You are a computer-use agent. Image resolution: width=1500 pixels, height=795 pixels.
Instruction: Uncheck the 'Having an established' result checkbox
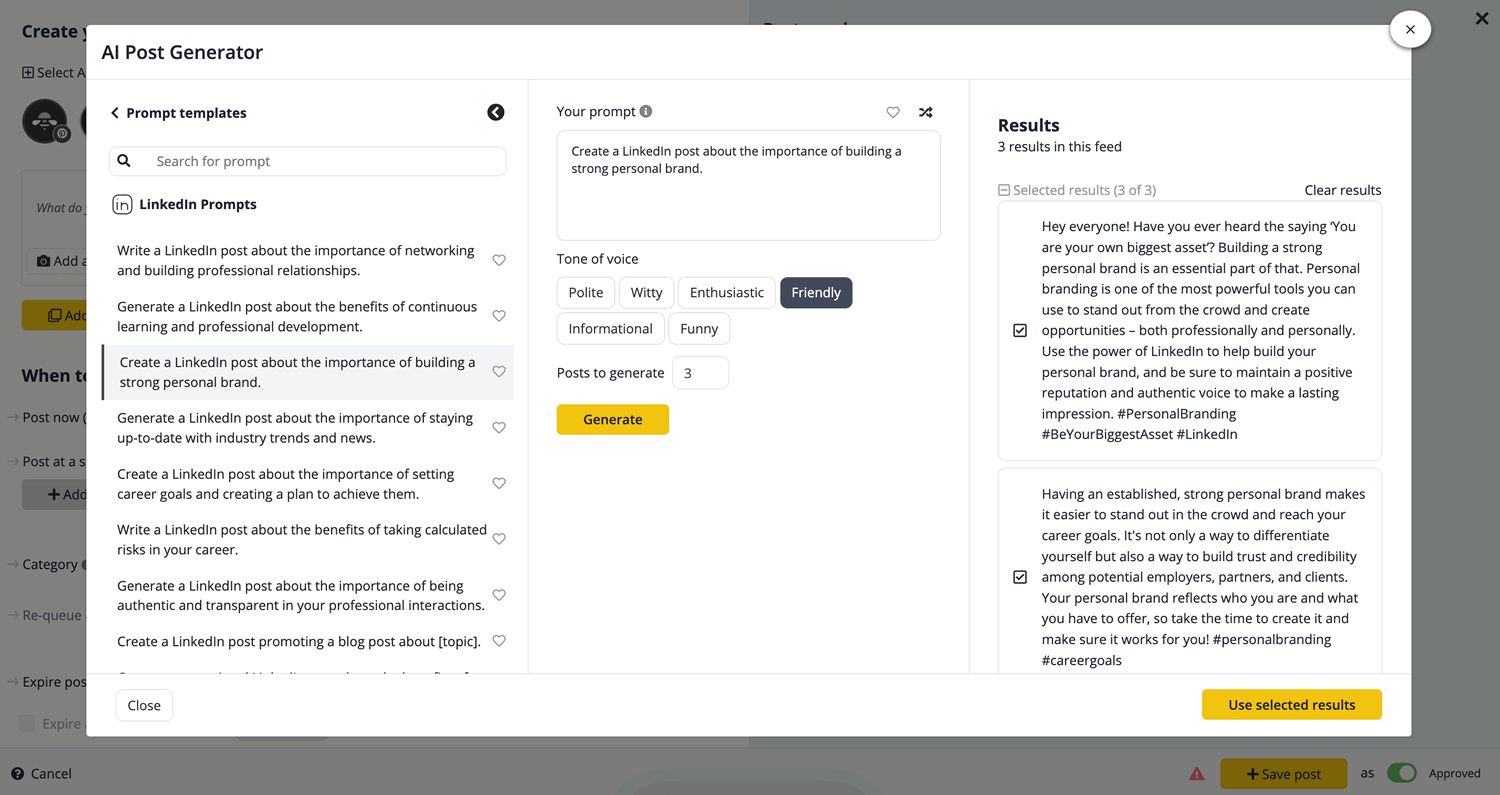pyautogui.click(x=1020, y=577)
